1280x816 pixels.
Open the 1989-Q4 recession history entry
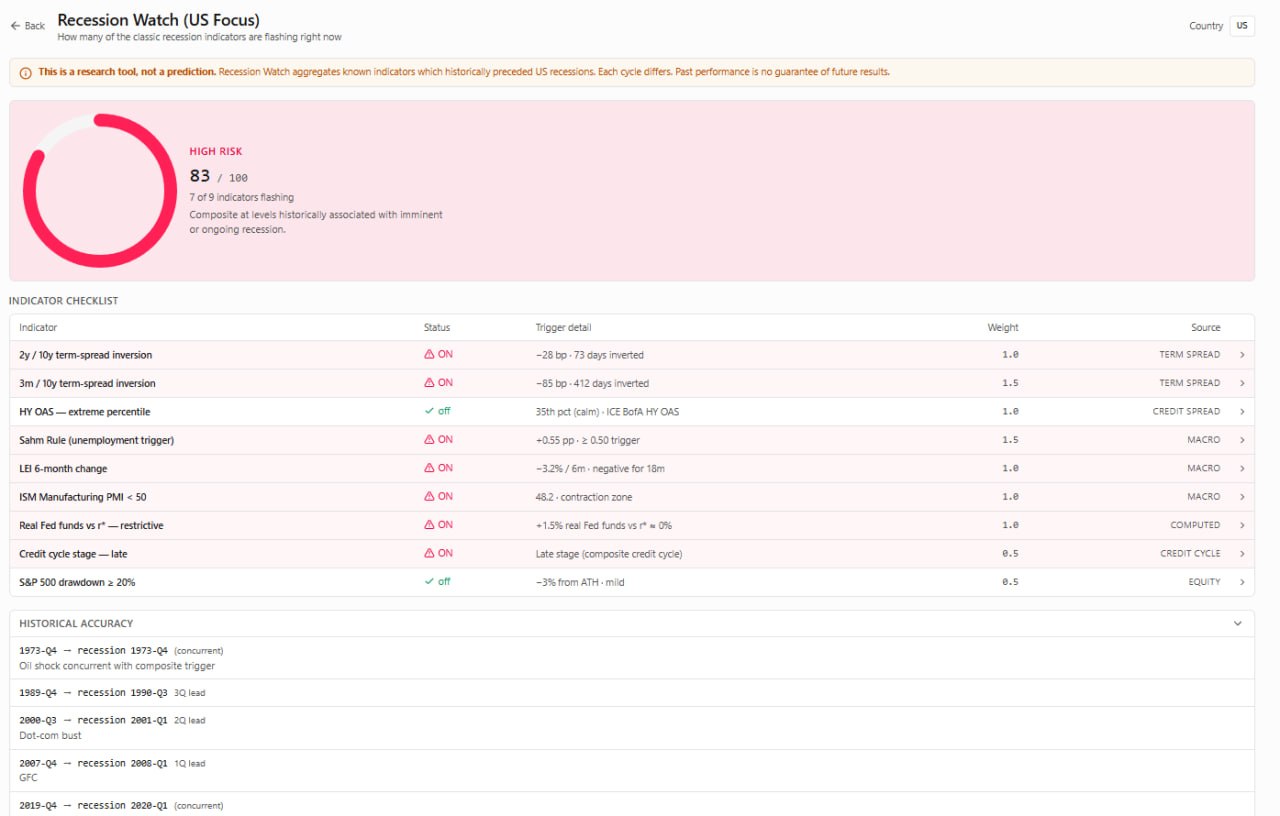pyautogui.click(x=632, y=693)
